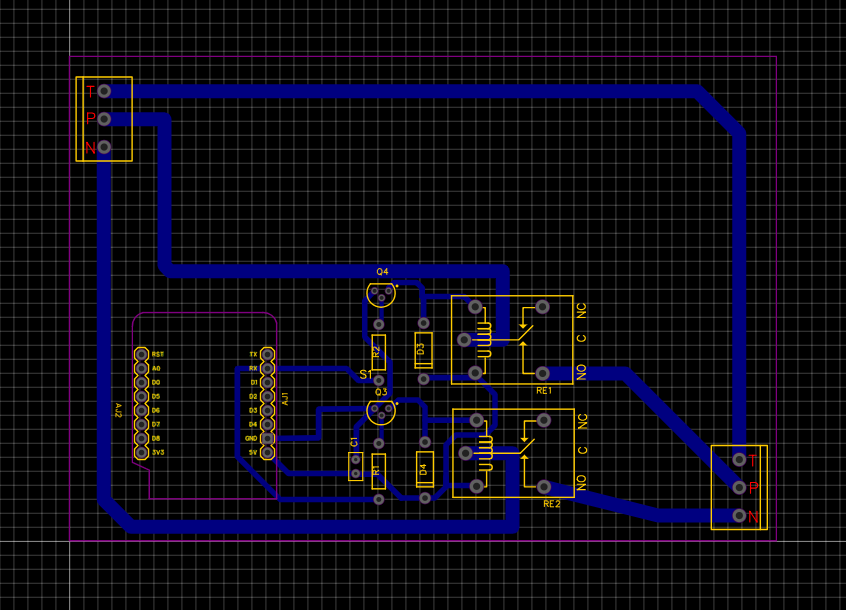
Task: Select the C1 capacitor footprint
Action: (x=356, y=467)
